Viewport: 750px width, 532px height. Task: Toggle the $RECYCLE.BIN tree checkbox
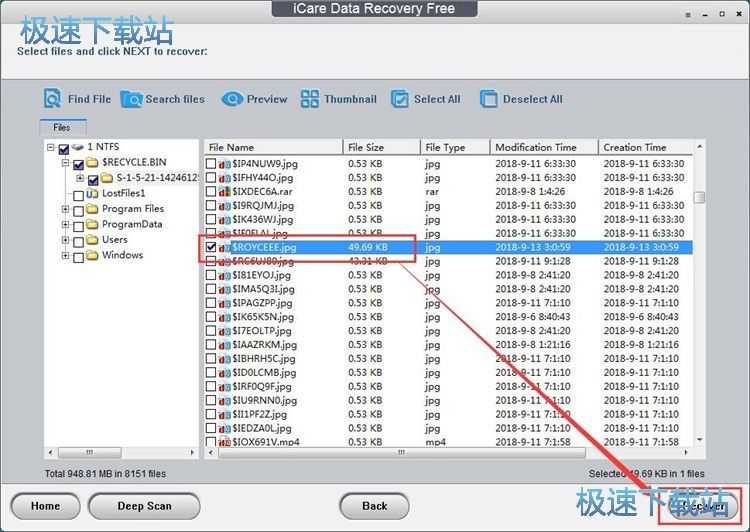coord(78,165)
